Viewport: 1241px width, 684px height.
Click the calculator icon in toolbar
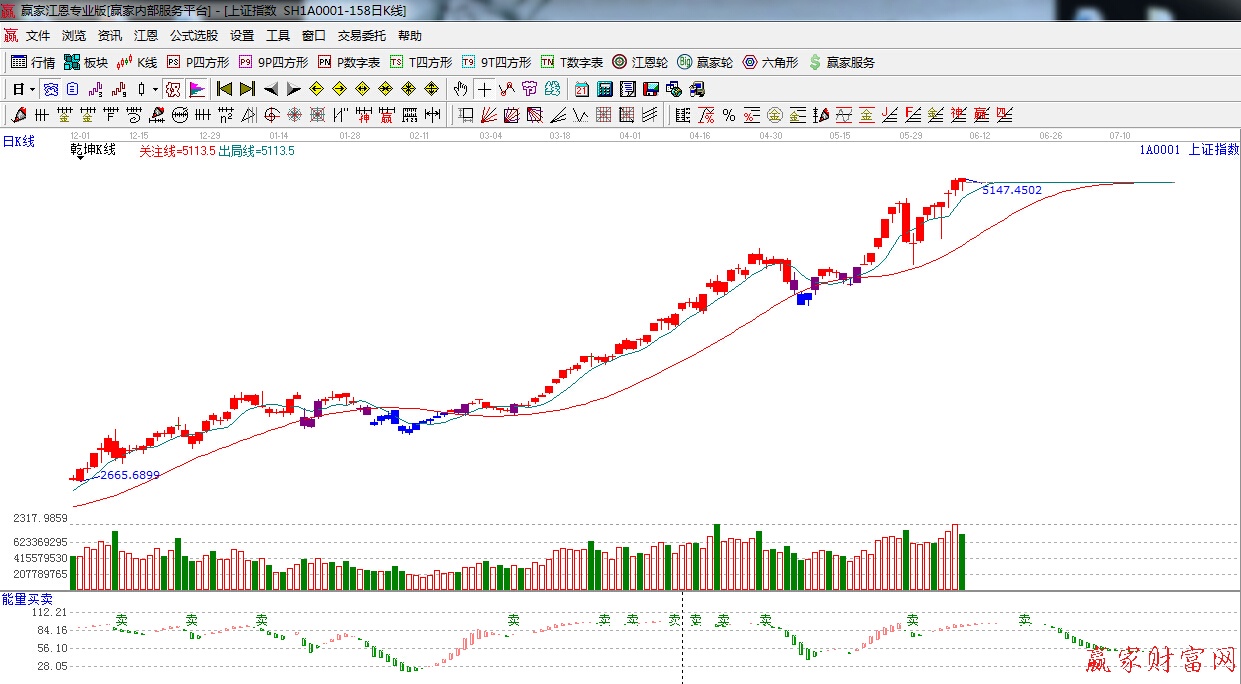[604, 89]
